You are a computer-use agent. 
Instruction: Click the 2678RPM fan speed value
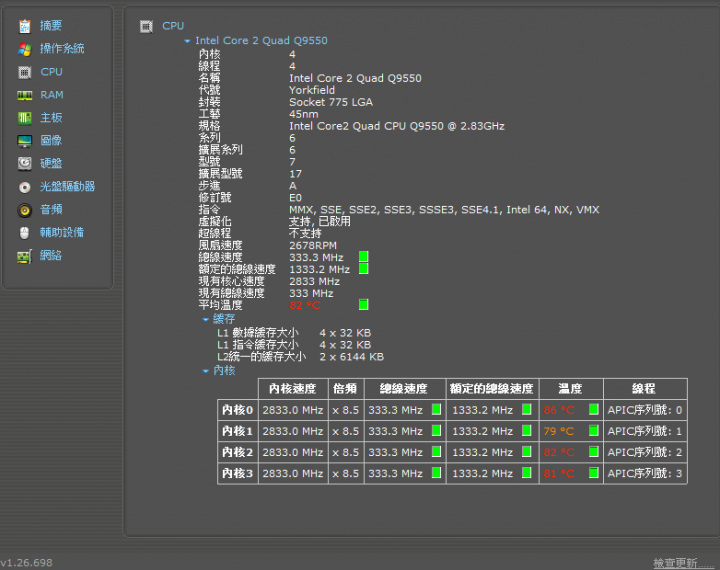313,245
